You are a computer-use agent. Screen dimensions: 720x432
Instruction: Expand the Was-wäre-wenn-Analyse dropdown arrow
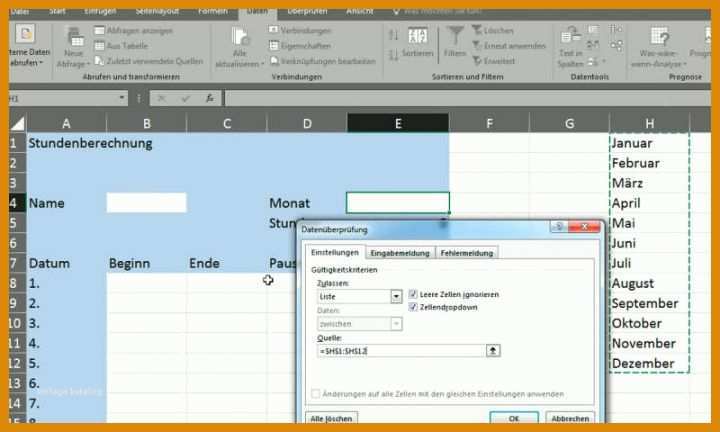(685, 65)
